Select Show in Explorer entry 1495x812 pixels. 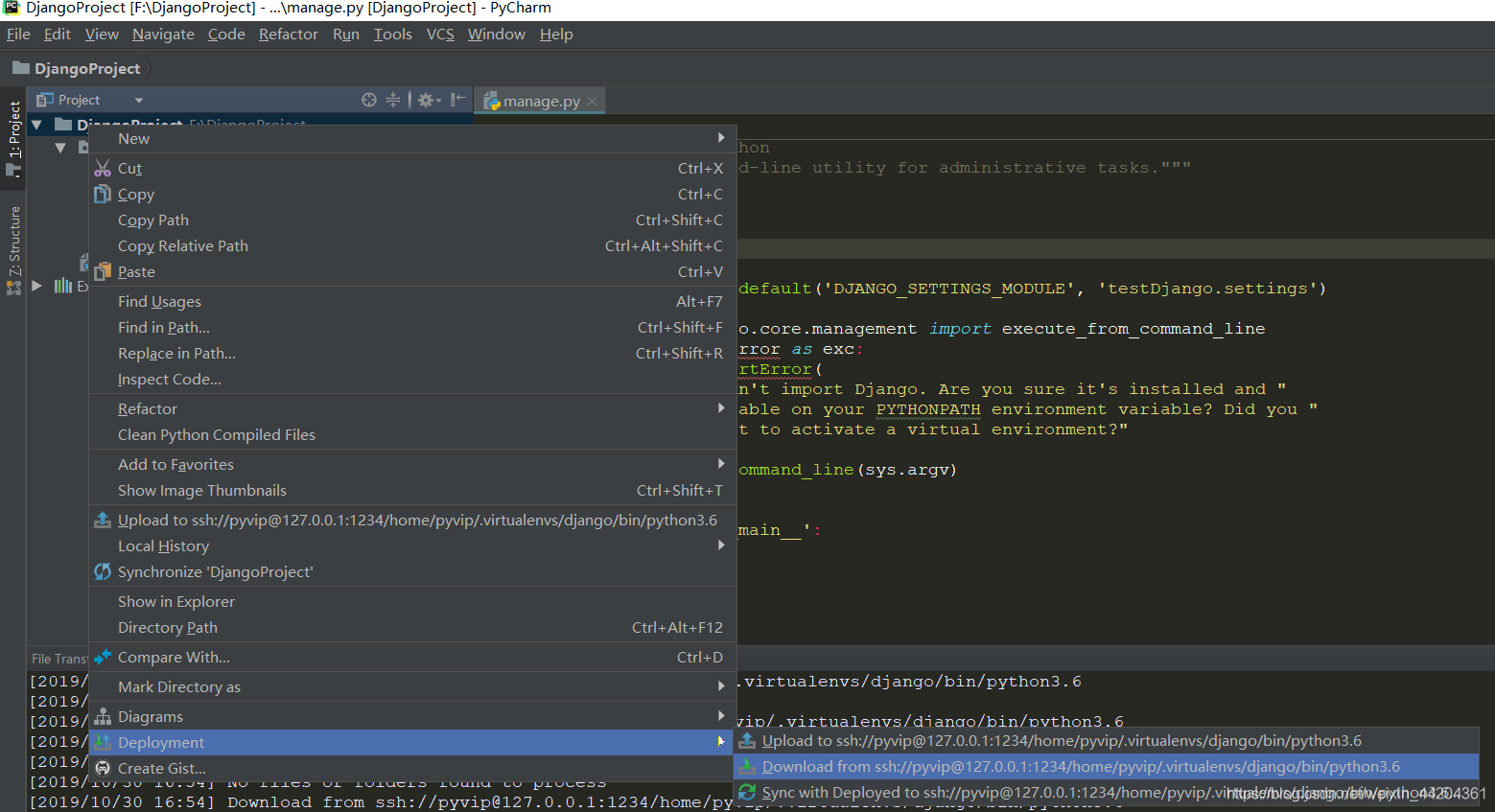point(412,602)
